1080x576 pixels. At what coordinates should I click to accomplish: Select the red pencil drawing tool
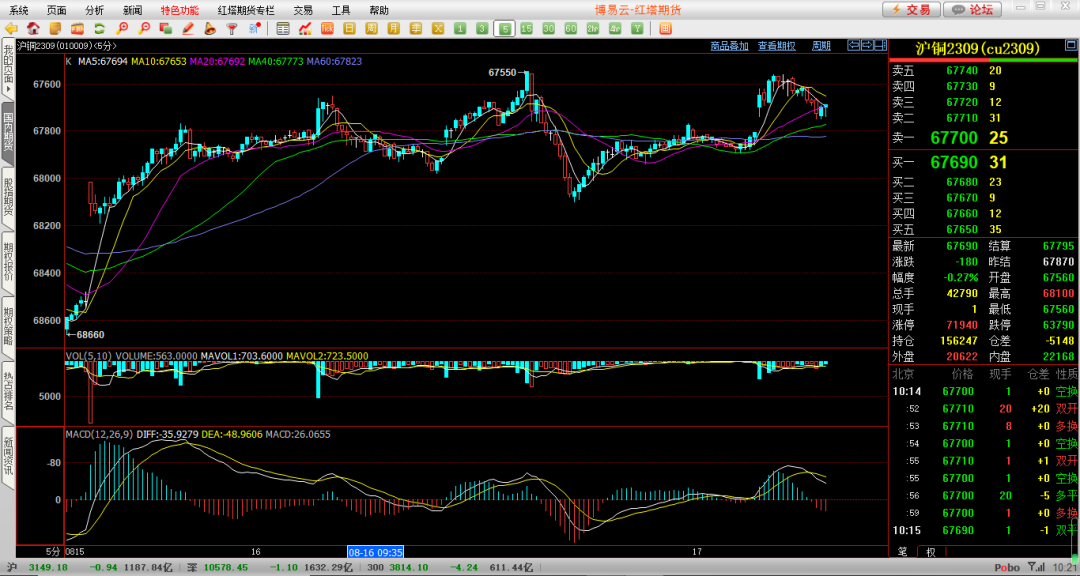coord(187,29)
